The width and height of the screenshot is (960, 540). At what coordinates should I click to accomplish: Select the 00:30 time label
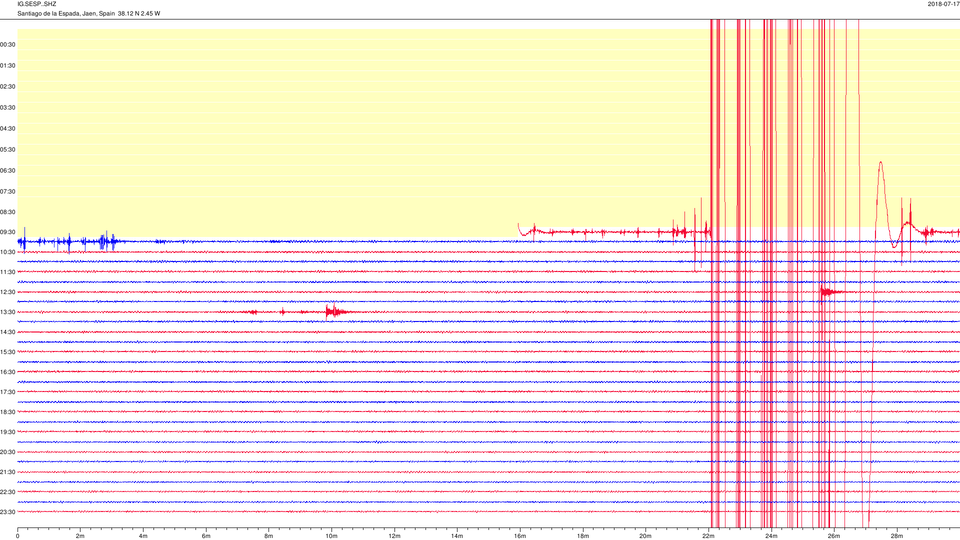pyautogui.click(x=8, y=45)
